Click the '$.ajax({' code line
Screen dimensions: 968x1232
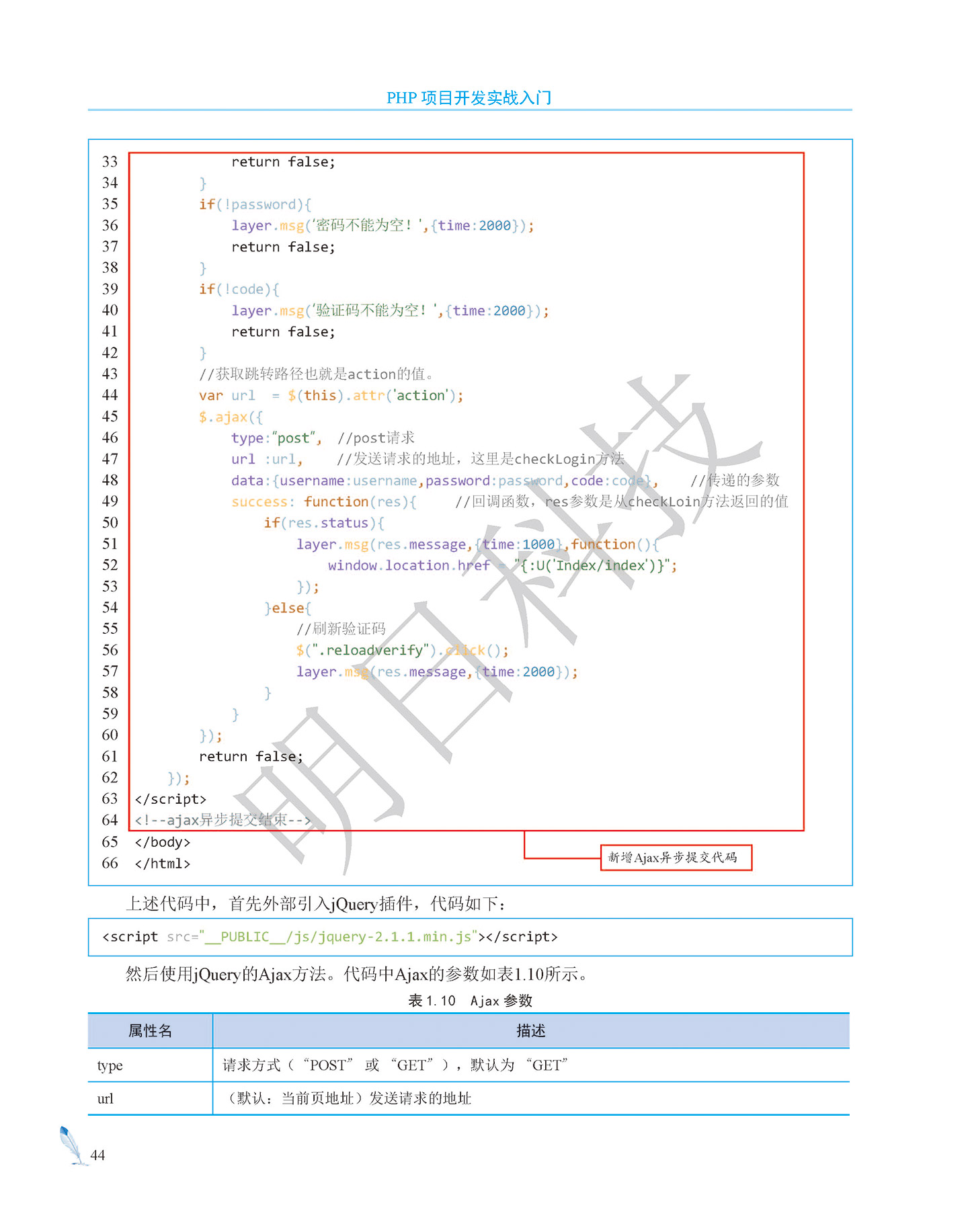(231, 417)
